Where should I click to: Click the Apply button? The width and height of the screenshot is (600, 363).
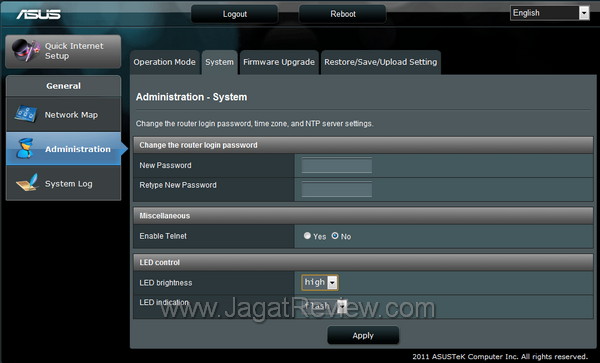pyautogui.click(x=363, y=335)
